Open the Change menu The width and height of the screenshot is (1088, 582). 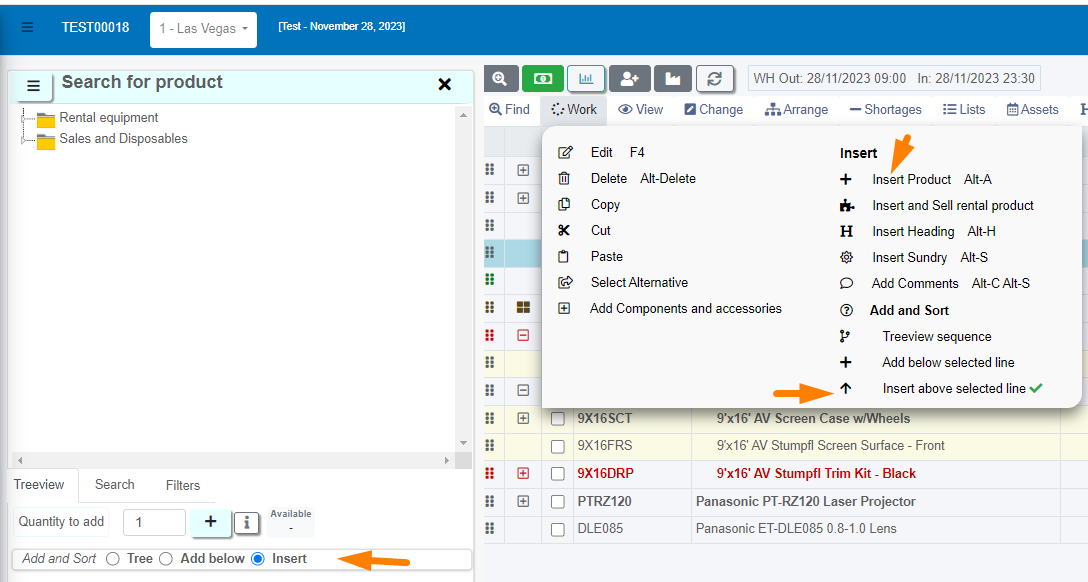(x=713, y=110)
